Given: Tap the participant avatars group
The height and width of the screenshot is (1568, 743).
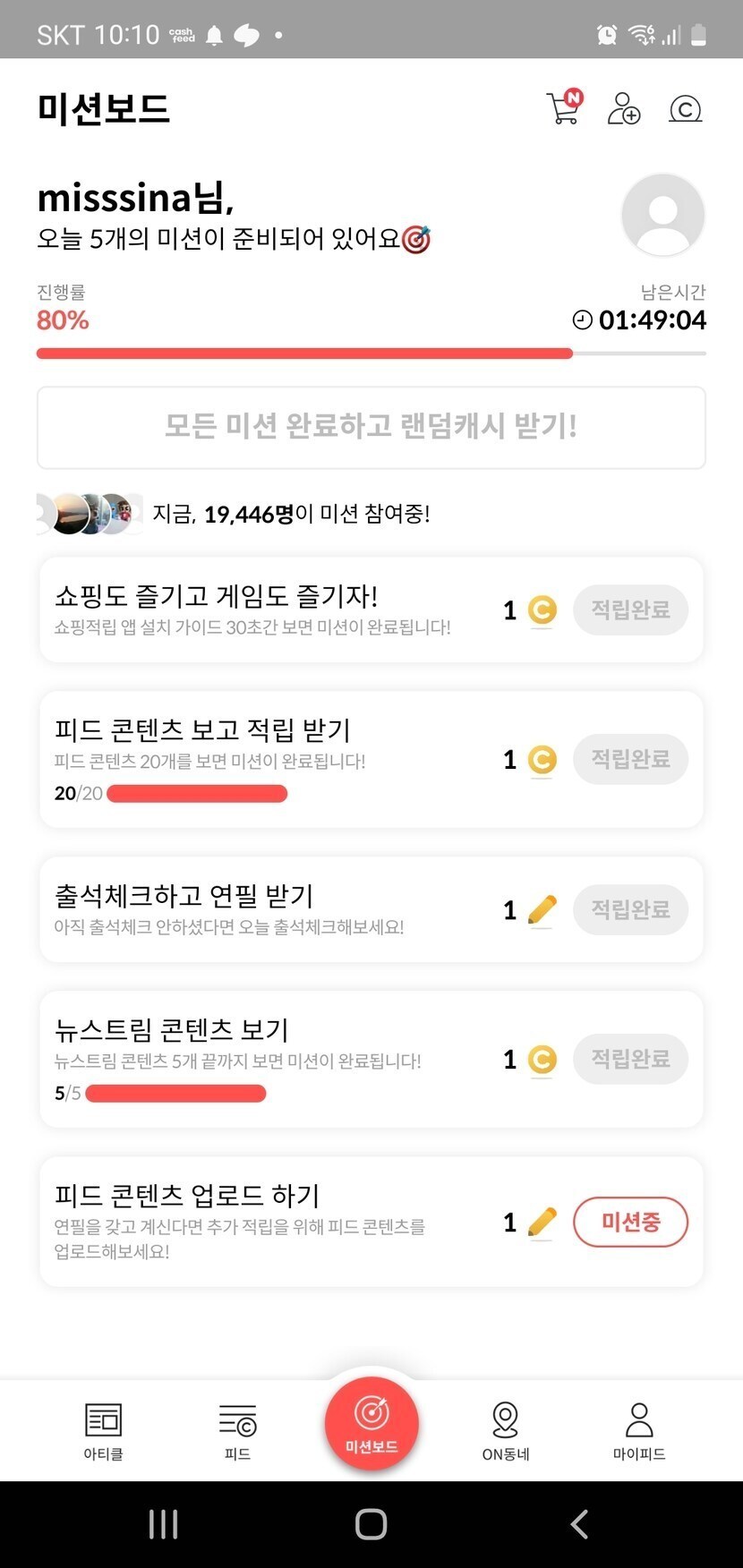Looking at the screenshot, I should tap(90, 514).
